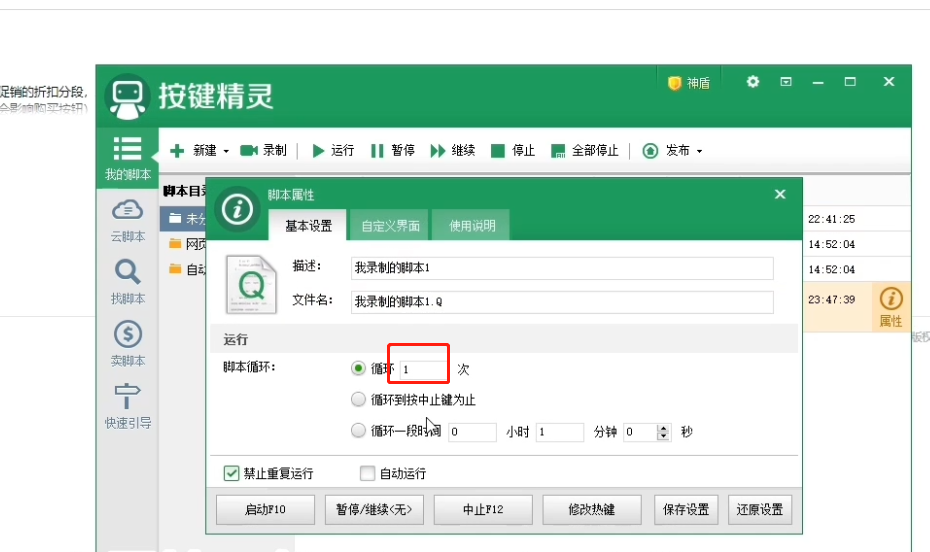Click the 新建 new script button

(x=193, y=151)
